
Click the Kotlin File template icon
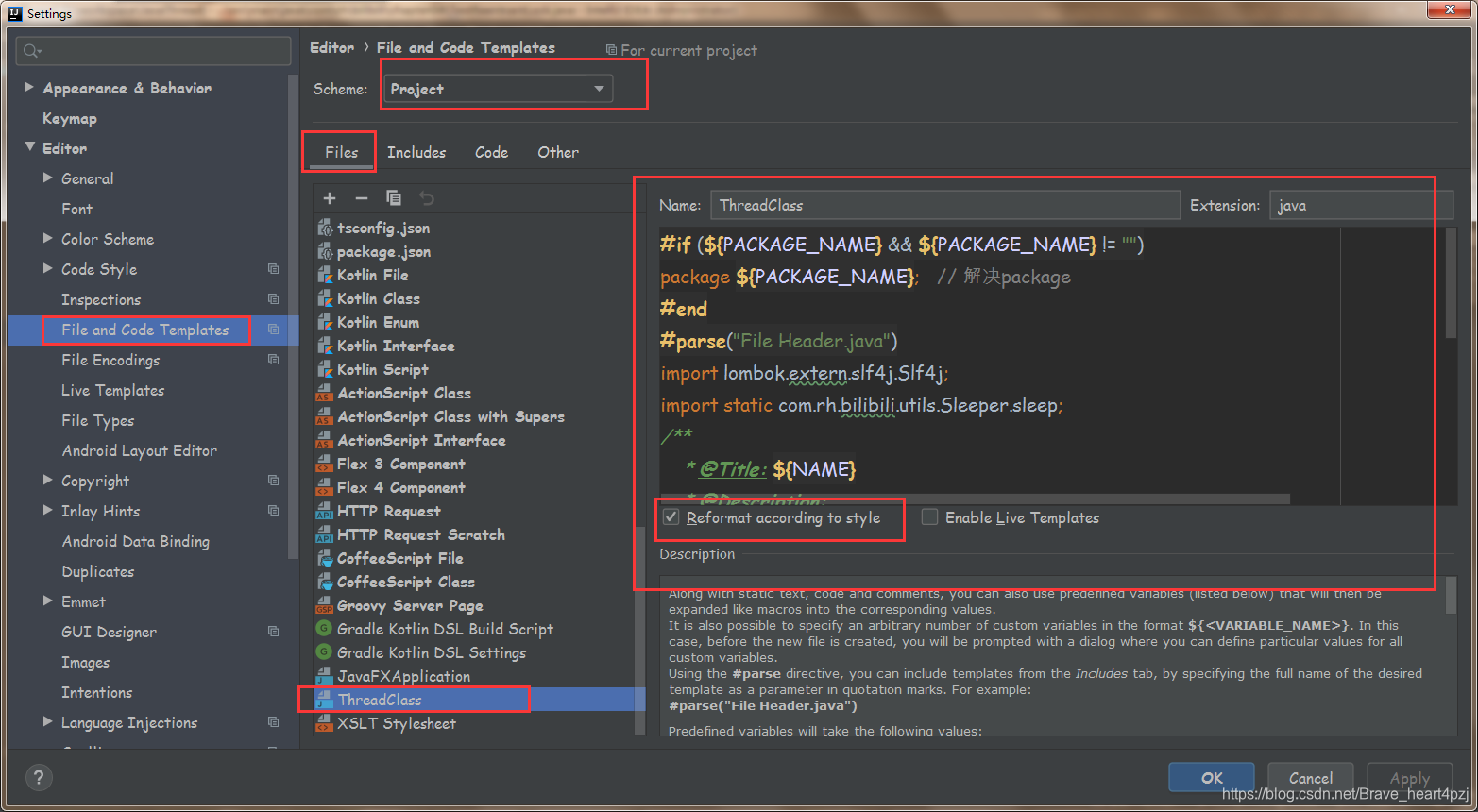[x=325, y=276]
